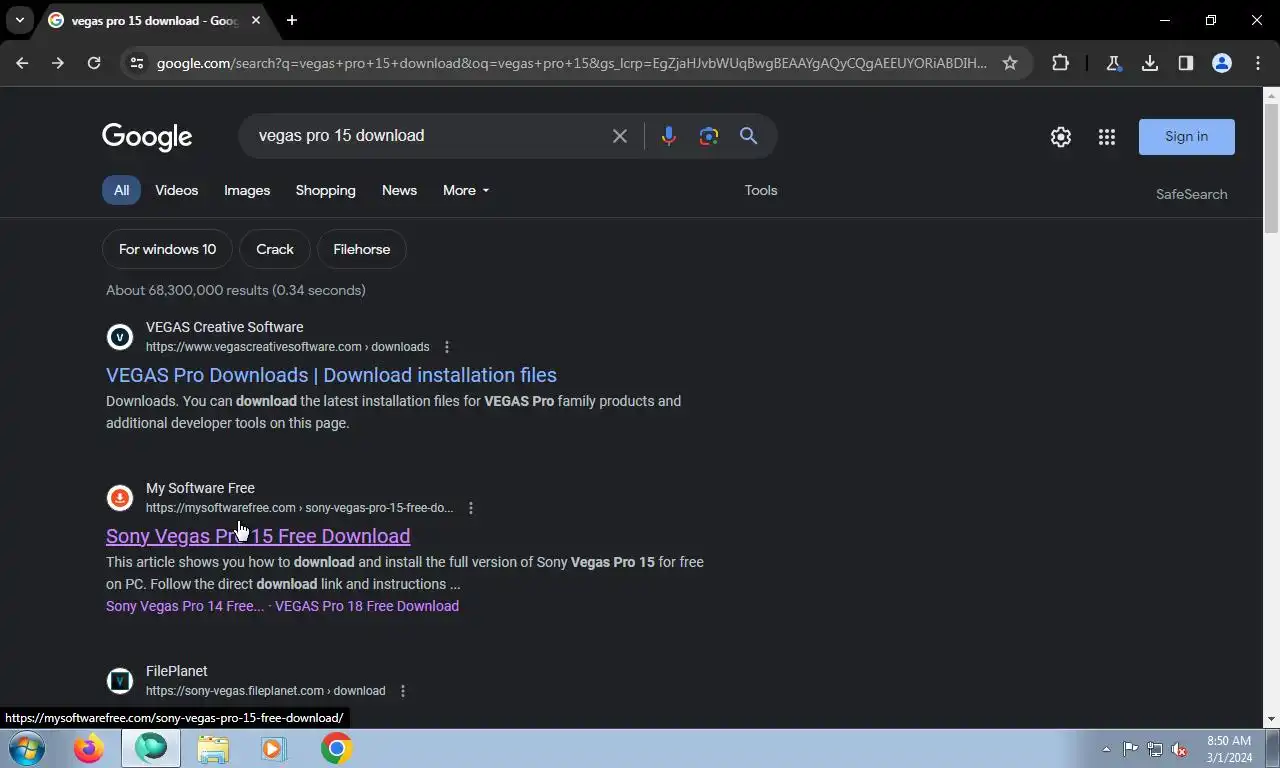The height and width of the screenshot is (768, 1280).
Task: Open VEGAS Pro Downloads installation files link
Action: pos(331,375)
